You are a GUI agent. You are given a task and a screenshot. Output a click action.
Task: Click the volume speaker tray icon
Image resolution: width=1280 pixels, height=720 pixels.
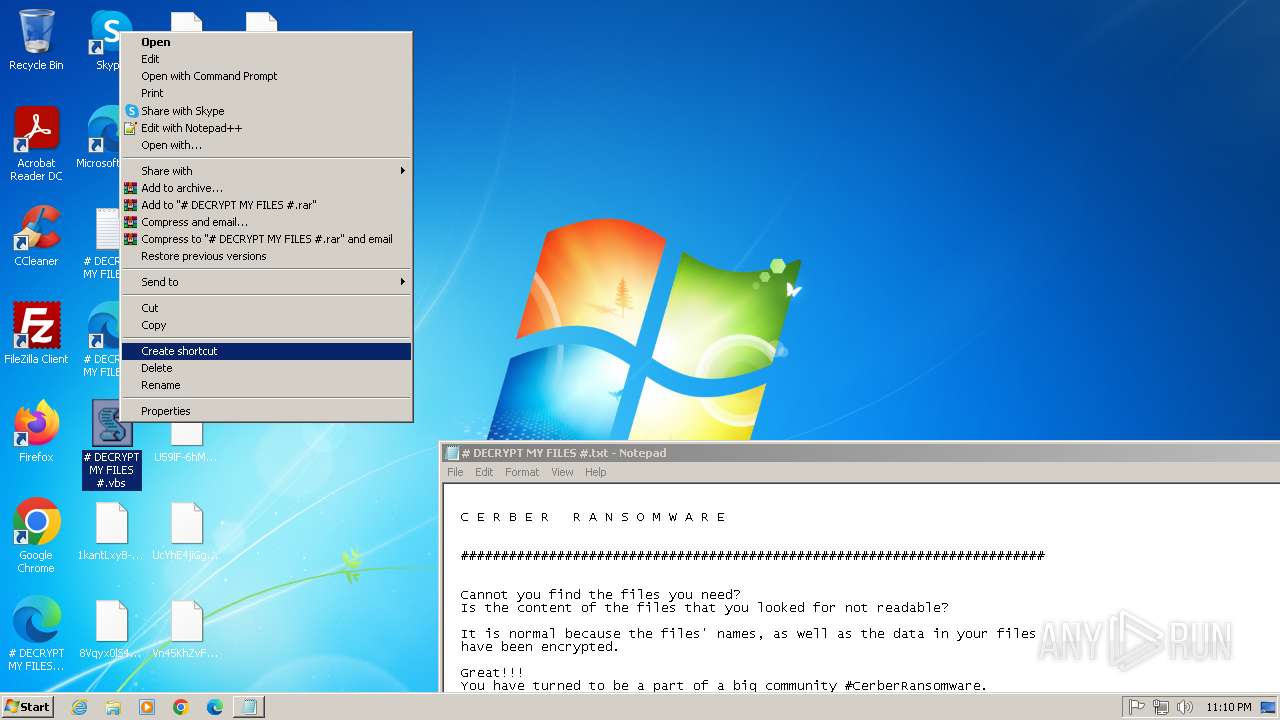click(1185, 707)
